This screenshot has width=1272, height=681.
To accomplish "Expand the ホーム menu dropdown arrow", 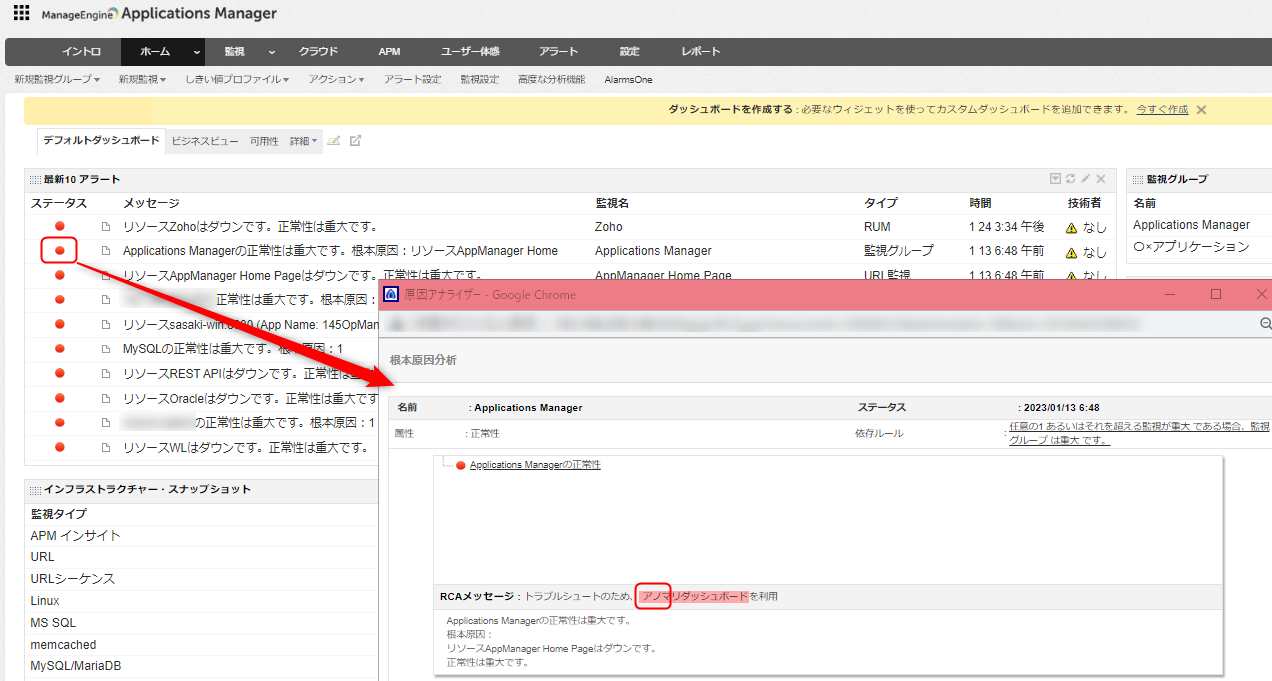I will coord(197,52).
